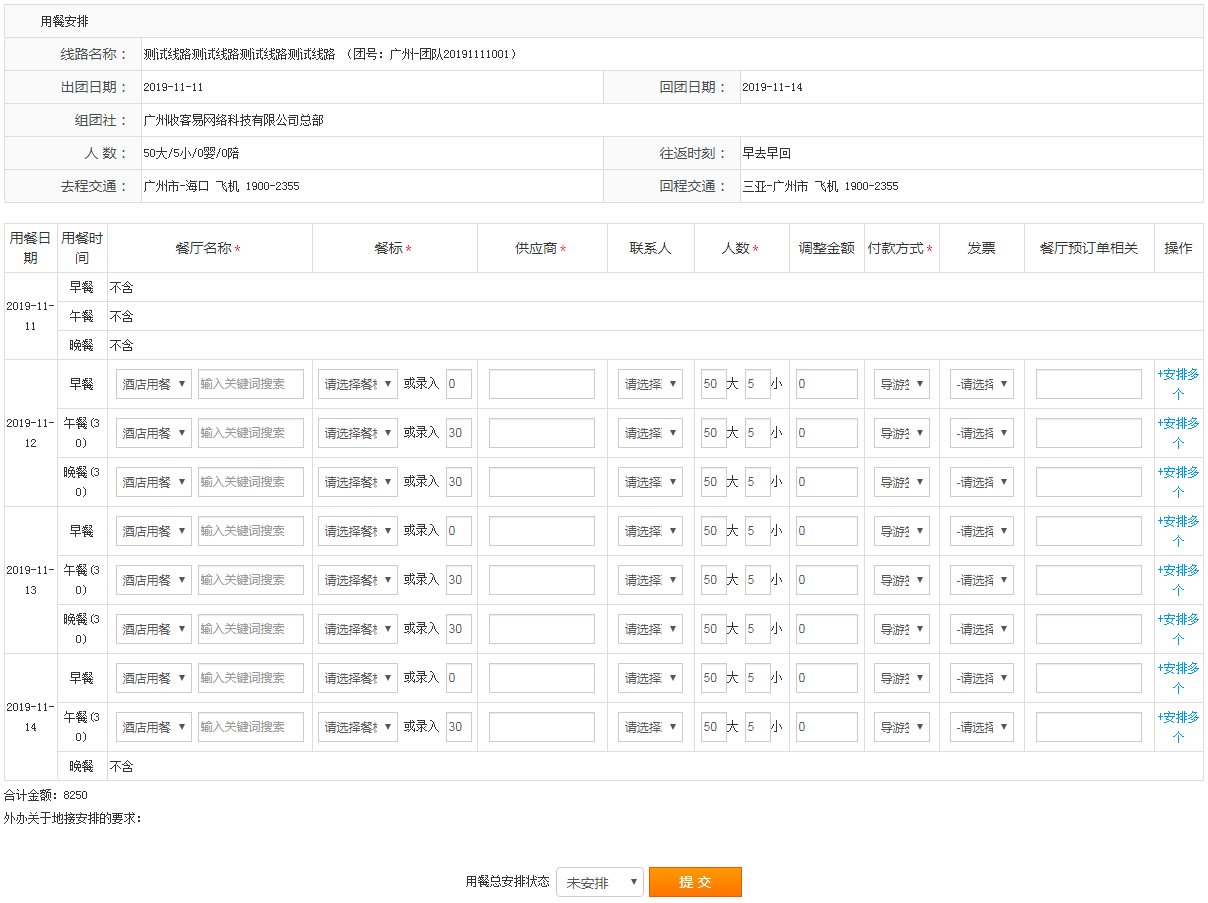The height and width of the screenshot is (903, 1208).
Task: Expand 付款方式 dropdown for 2019-11-12 晚餐 row
Action: tap(901, 482)
